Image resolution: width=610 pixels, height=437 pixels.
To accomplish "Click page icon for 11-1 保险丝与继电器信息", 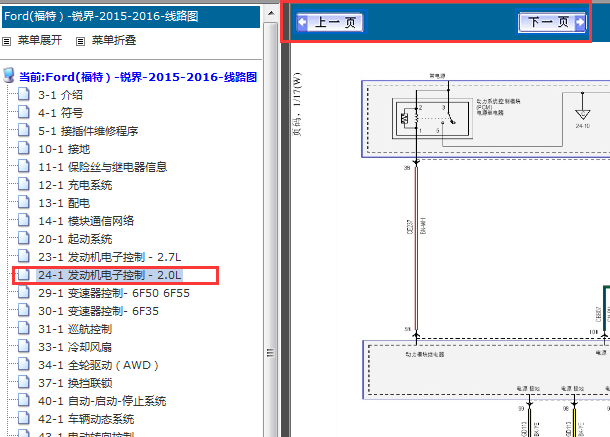I will click(x=24, y=166).
